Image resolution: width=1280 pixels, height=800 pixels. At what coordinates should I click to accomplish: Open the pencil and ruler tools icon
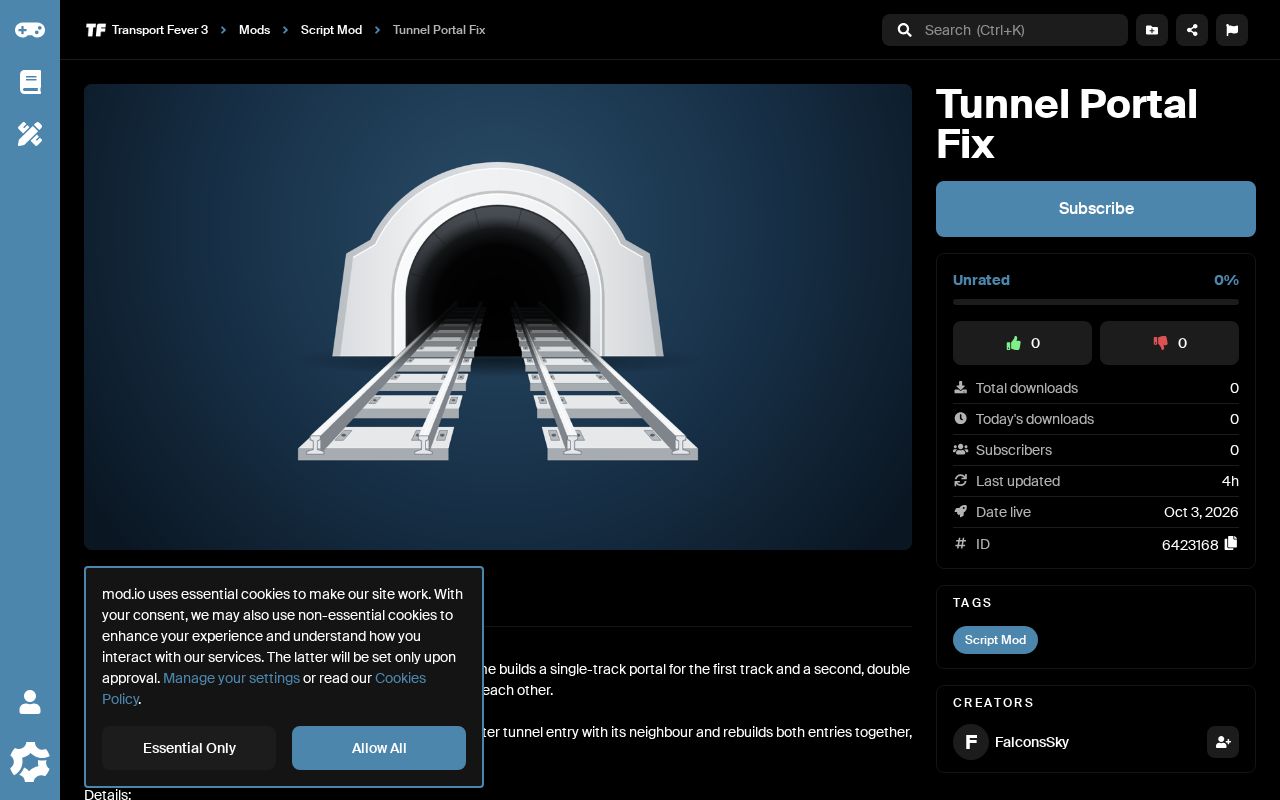[30, 134]
